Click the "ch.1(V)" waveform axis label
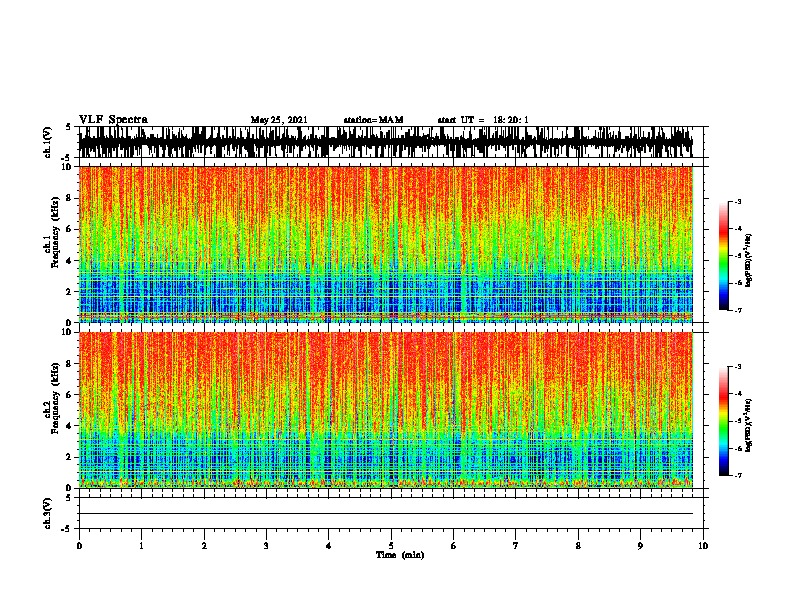The image size is (792, 612). (x=48, y=142)
